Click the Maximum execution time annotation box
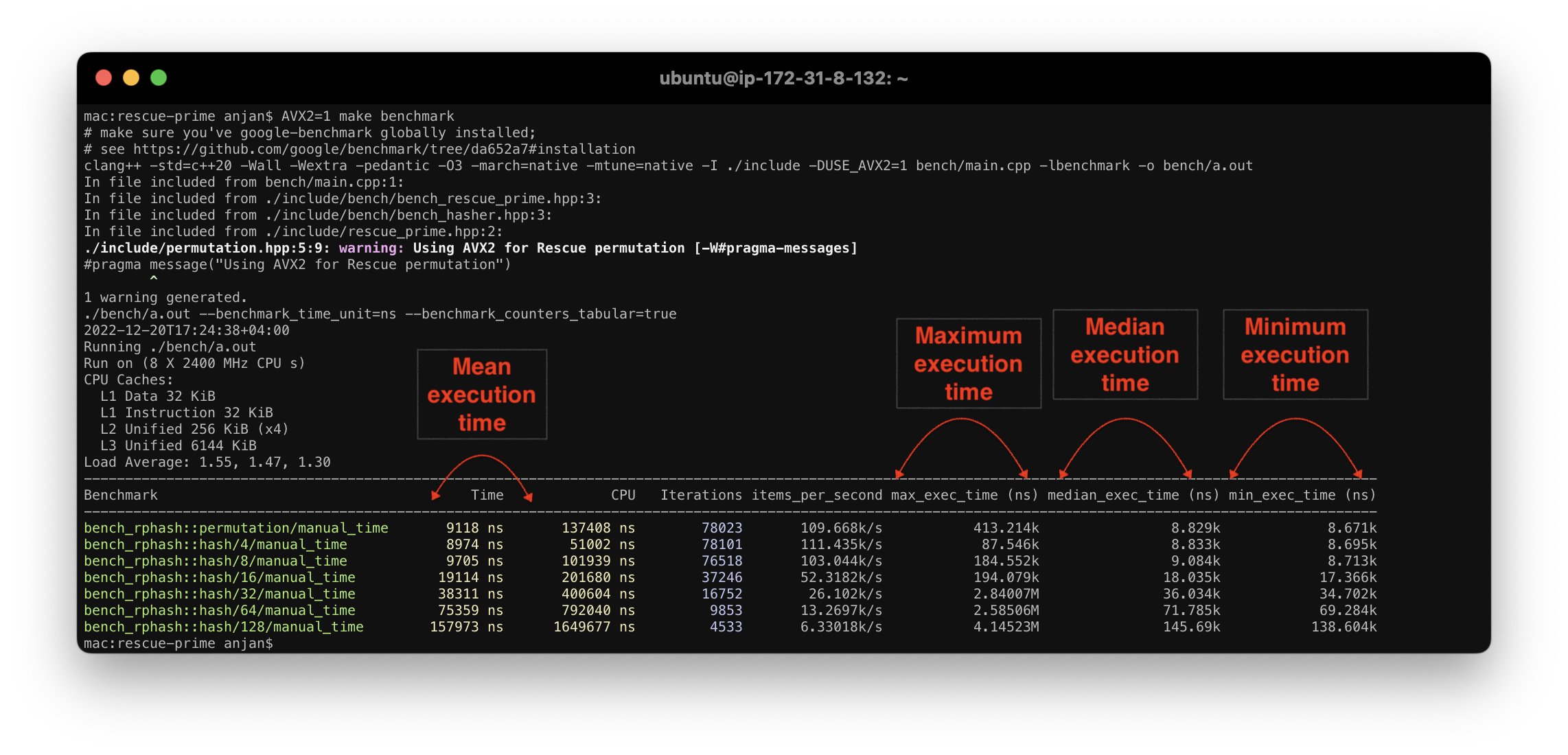The height and width of the screenshot is (755, 1568). (x=968, y=364)
